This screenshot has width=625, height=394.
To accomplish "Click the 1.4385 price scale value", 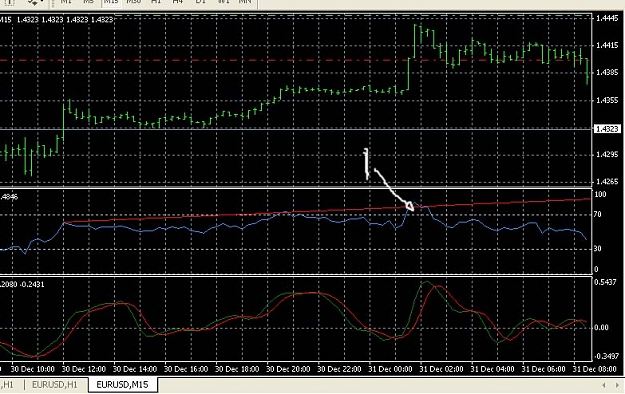I will point(607,73).
